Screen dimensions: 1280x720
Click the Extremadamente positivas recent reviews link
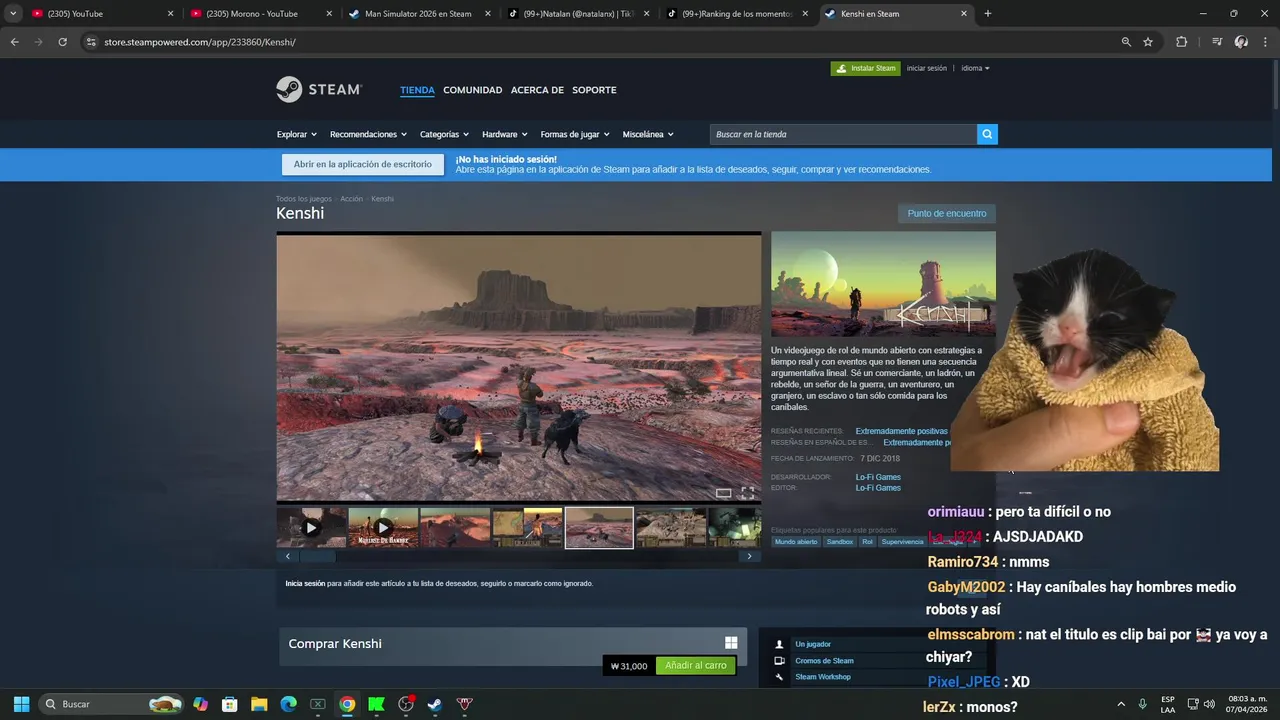[x=901, y=431]
